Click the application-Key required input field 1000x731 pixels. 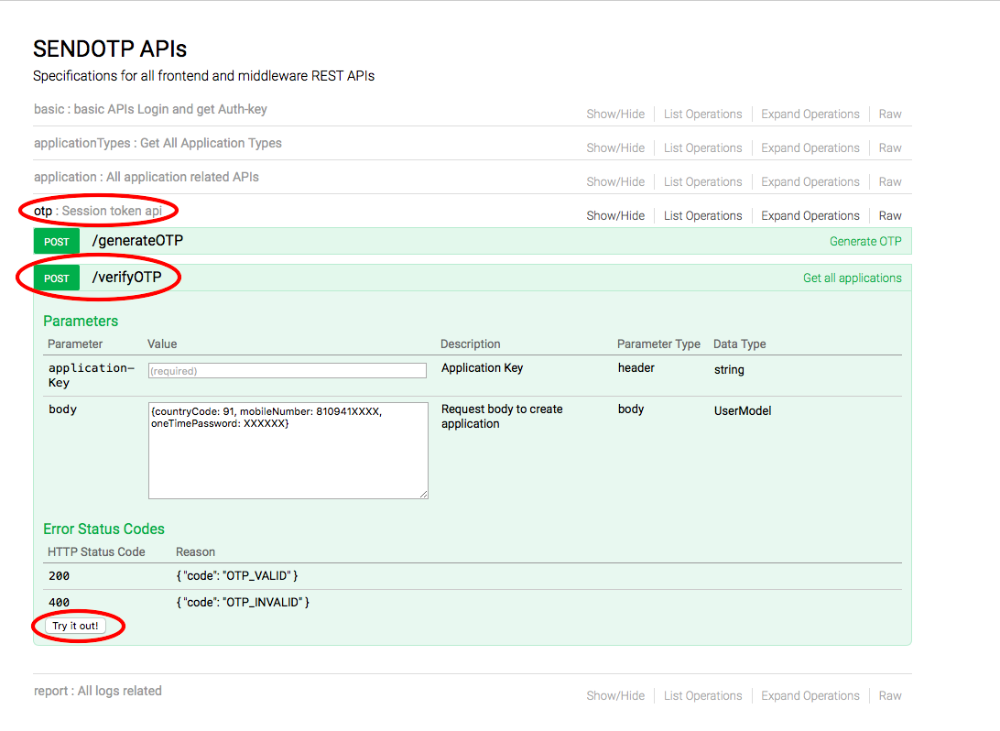point(287,371)
